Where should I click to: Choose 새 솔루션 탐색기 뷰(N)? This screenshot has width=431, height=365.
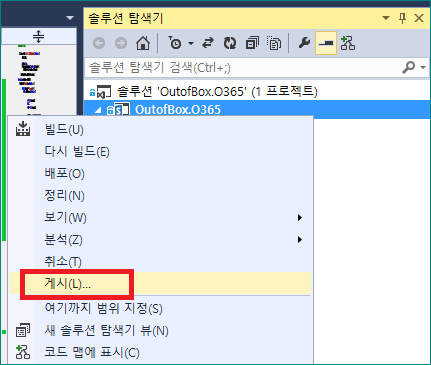pos(160,330)
